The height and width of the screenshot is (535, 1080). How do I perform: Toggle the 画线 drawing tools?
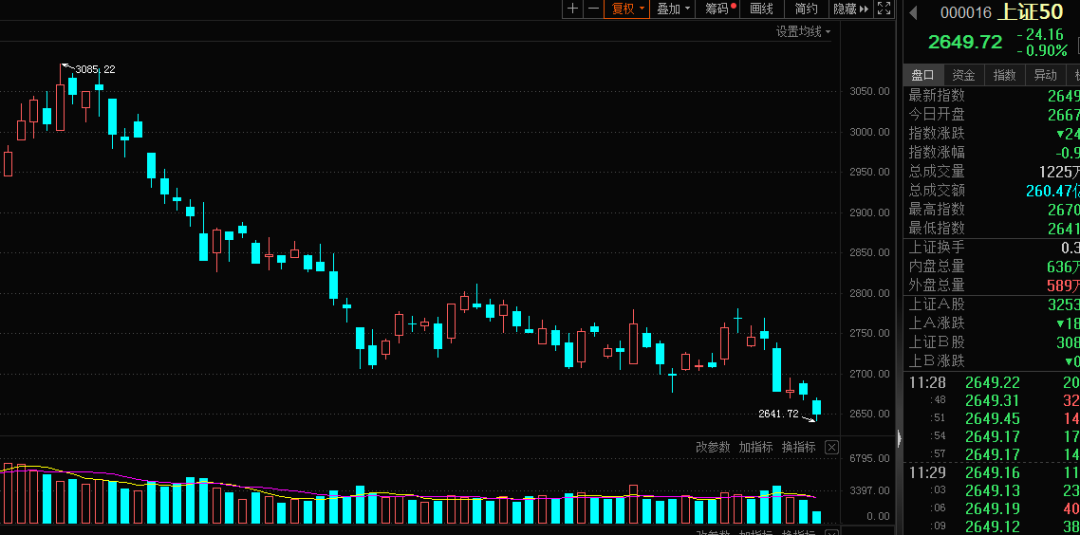[761, 9]
